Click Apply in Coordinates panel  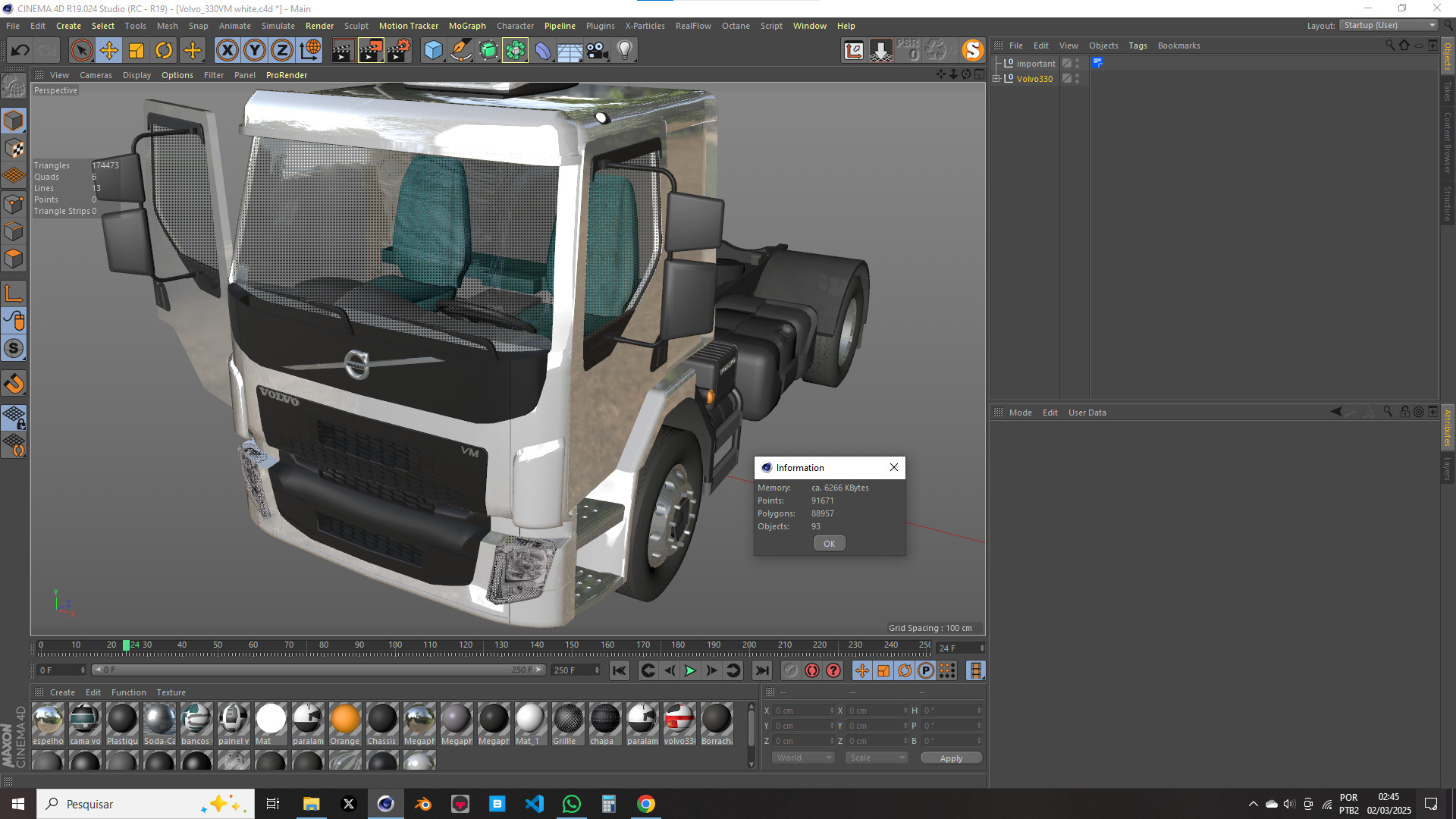coord(951,758)
